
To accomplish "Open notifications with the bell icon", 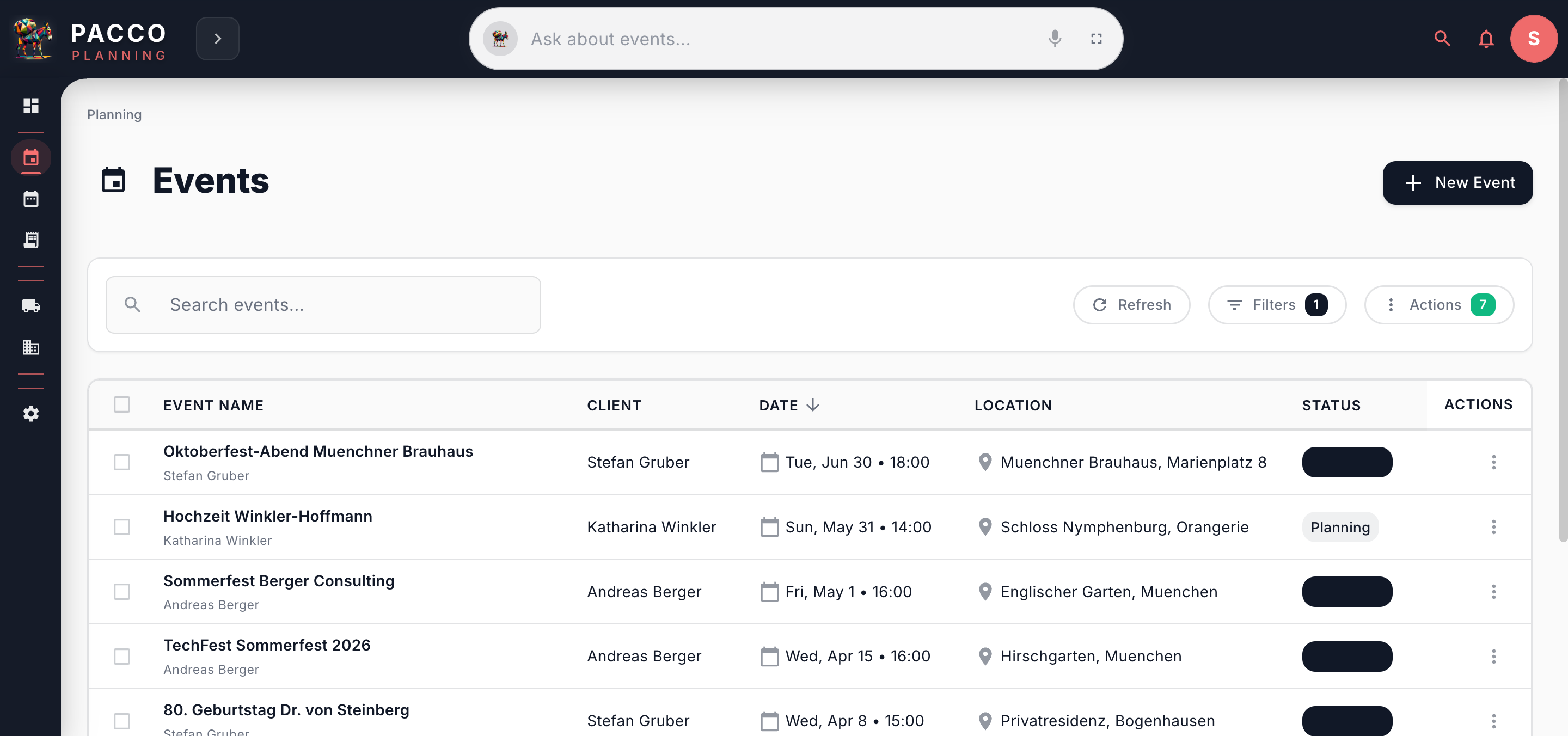I will pyautogui.click(x=1486, y=39).
